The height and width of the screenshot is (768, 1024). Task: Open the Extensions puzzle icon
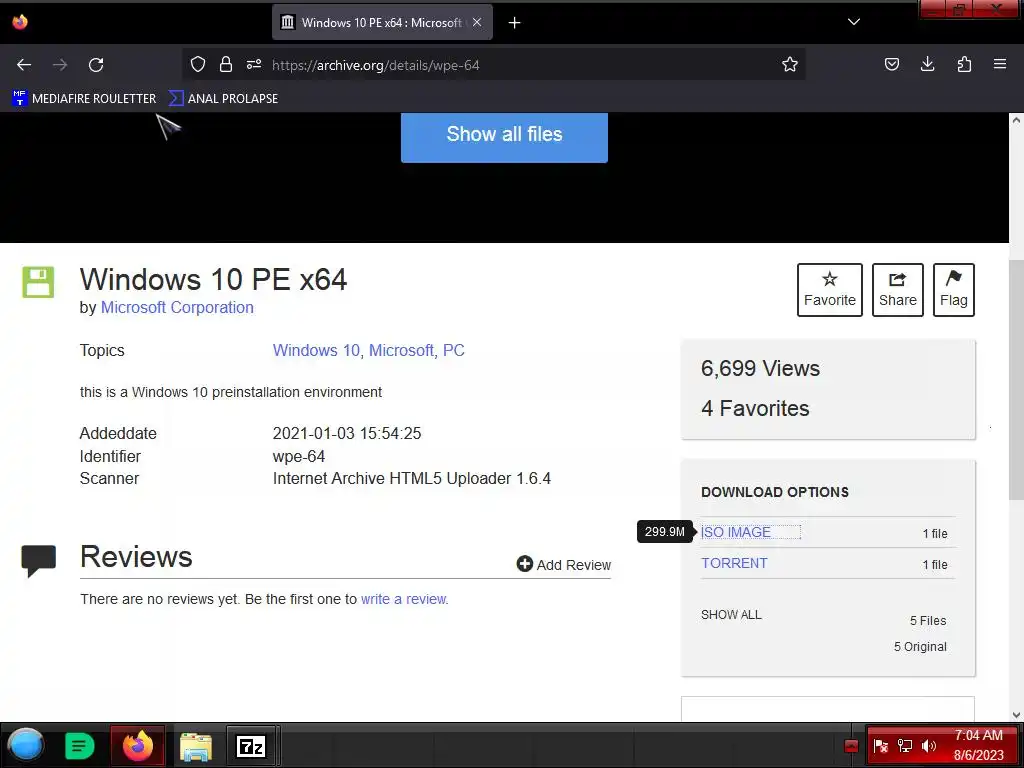(x=964, y=64)
